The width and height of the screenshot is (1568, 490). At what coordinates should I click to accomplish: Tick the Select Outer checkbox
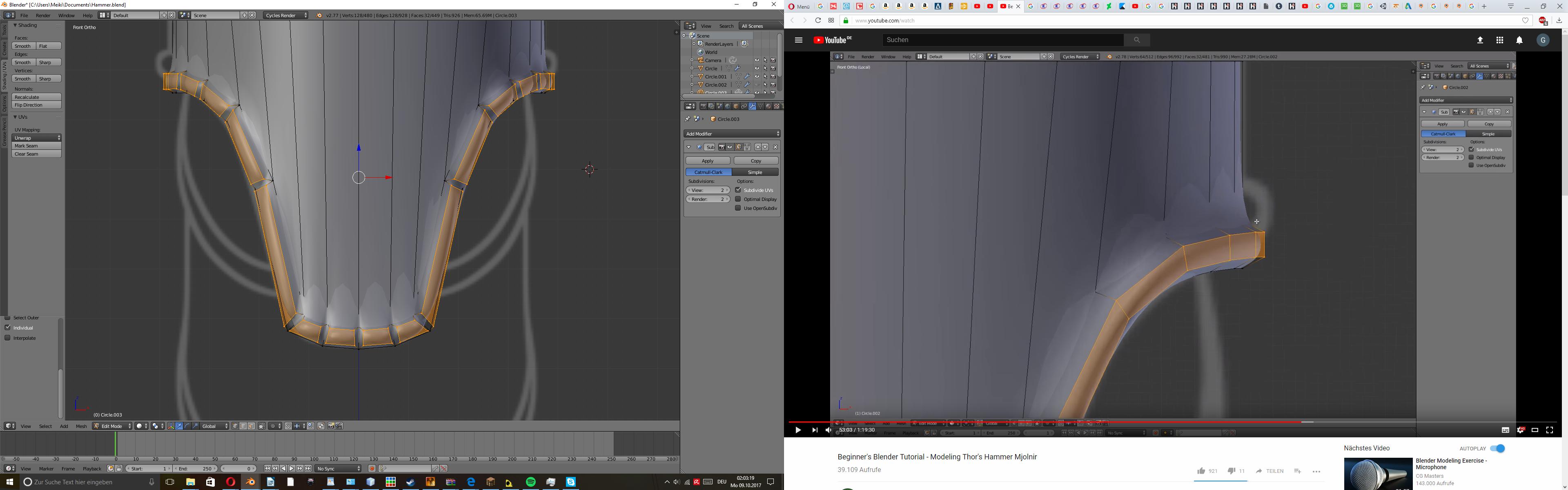point(7,318)
